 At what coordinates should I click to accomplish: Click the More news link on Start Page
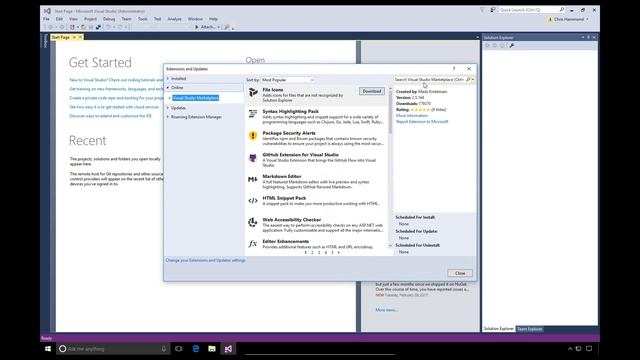(x=386, y=310)
